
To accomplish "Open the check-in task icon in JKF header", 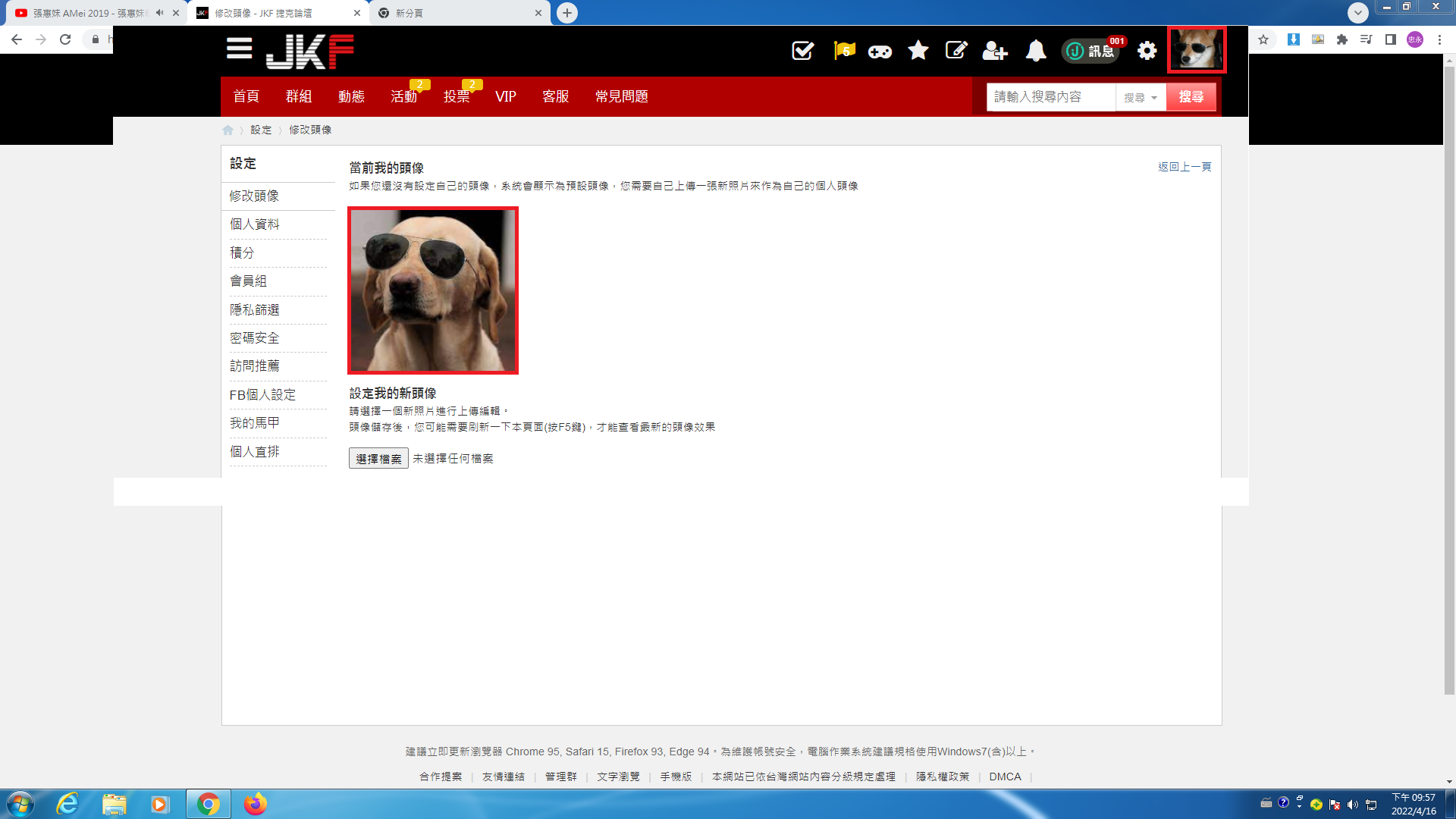I will click(x=802, y=51).
